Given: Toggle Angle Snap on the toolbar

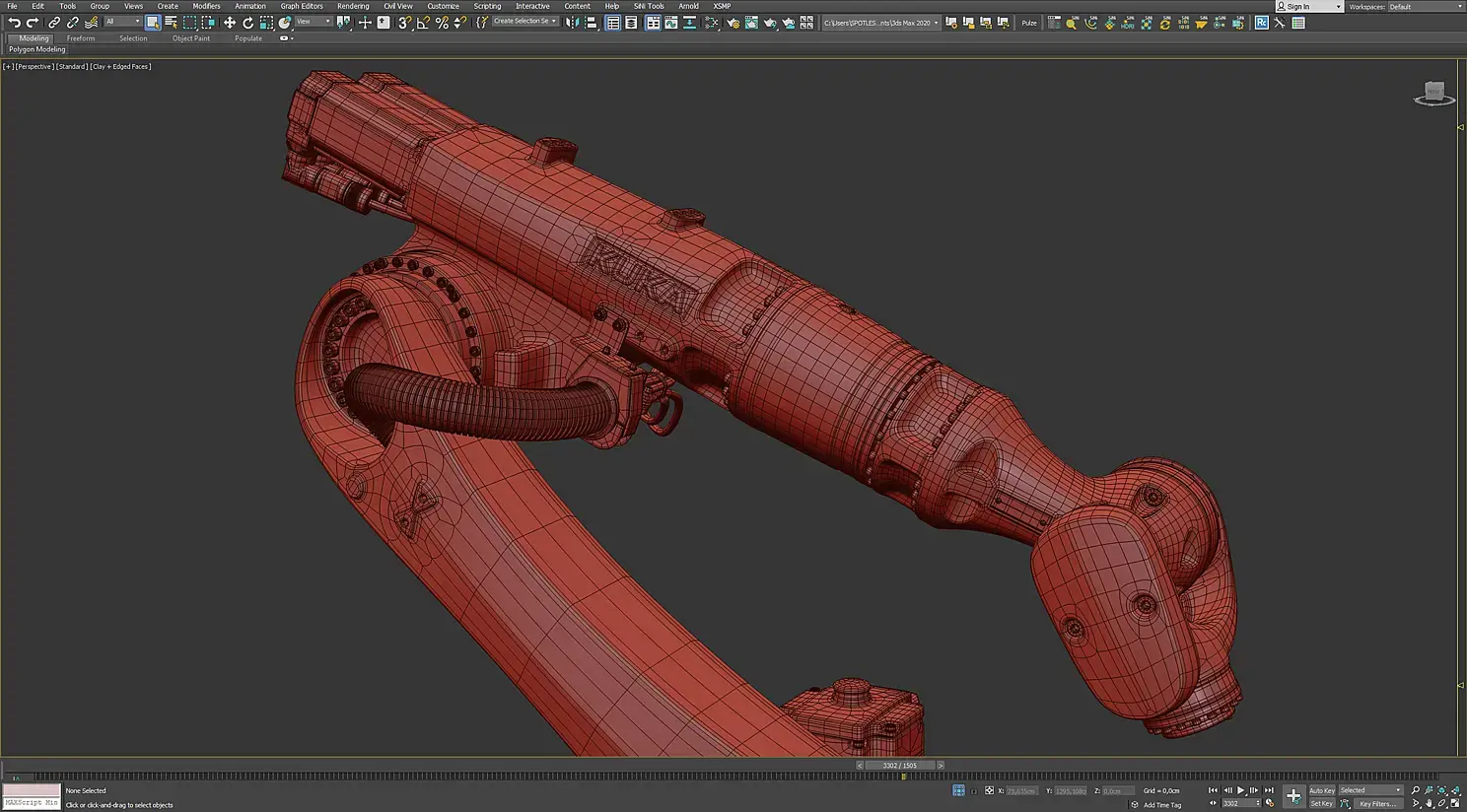Looking at the screenshot, I should [423, 23].
